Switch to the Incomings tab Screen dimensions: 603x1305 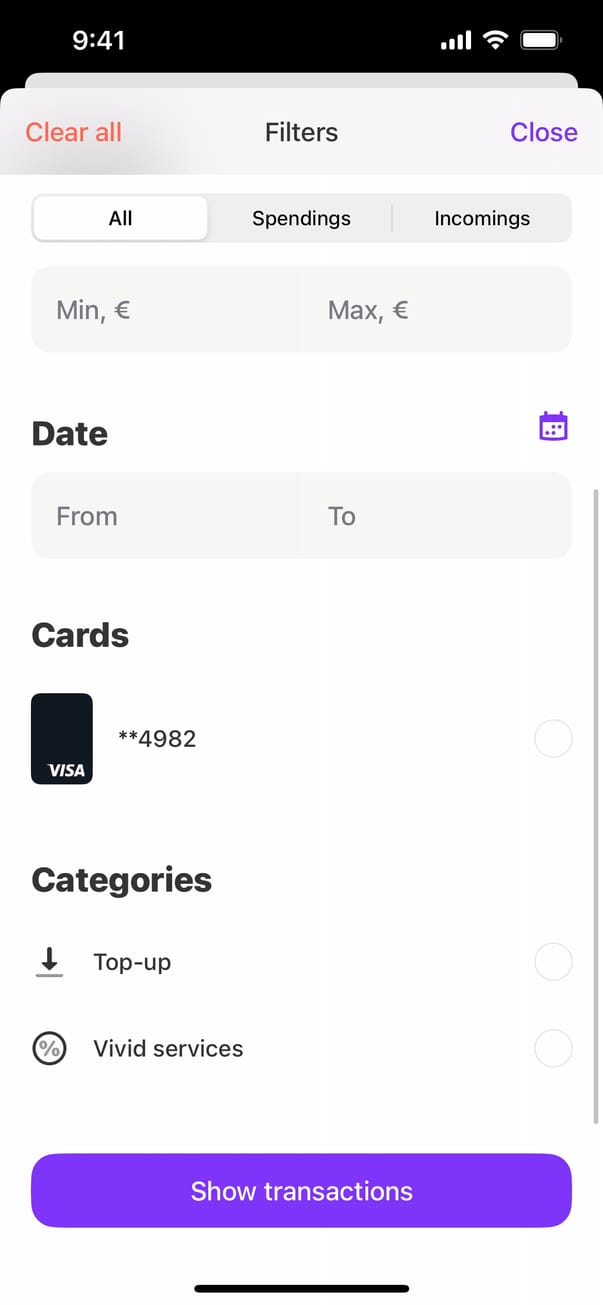coord(482,218)
